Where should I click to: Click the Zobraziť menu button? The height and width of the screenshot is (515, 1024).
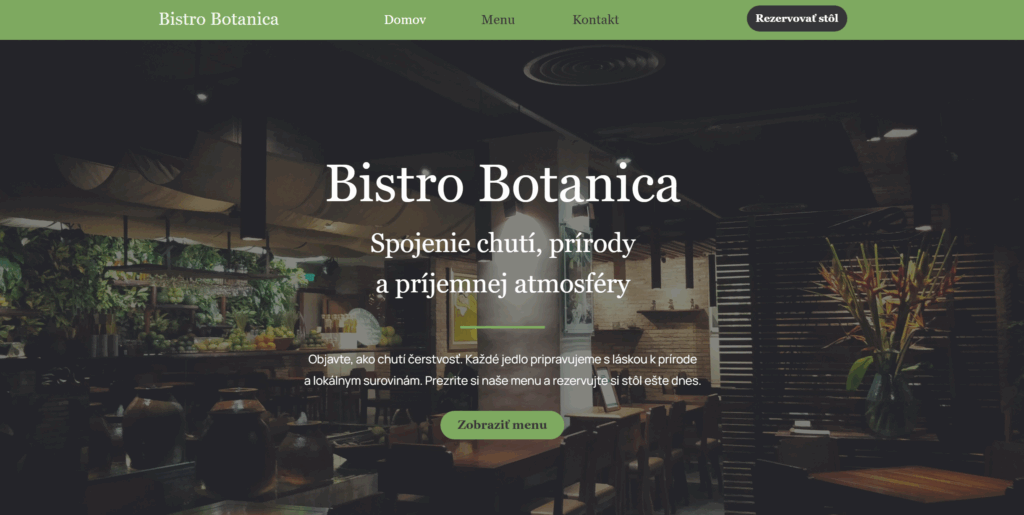(502, 425)
